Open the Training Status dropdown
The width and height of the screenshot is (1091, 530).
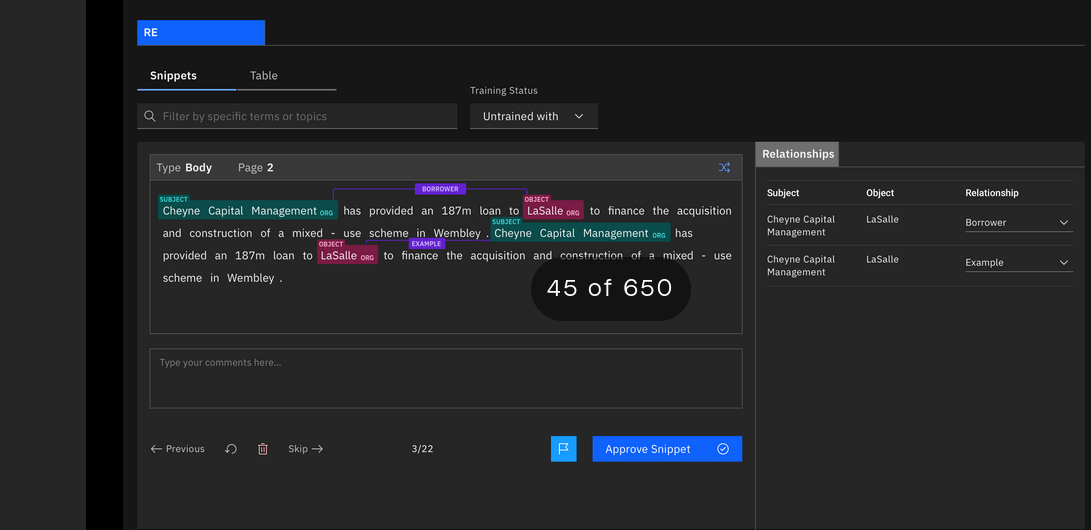pos(533,116)
